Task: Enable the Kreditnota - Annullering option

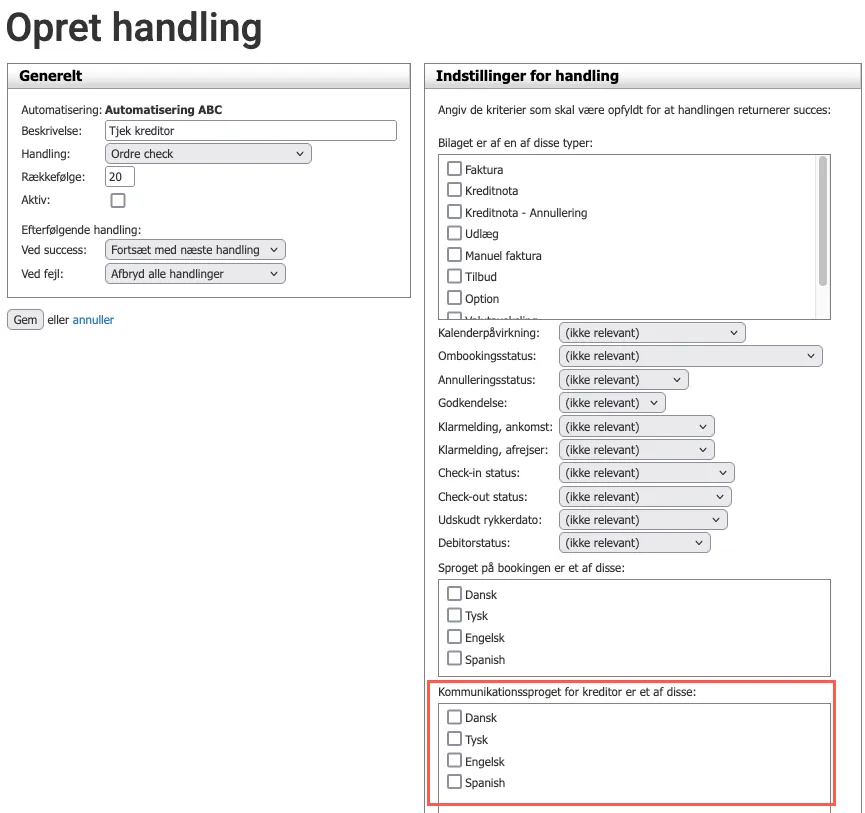Action: (454, 212)
